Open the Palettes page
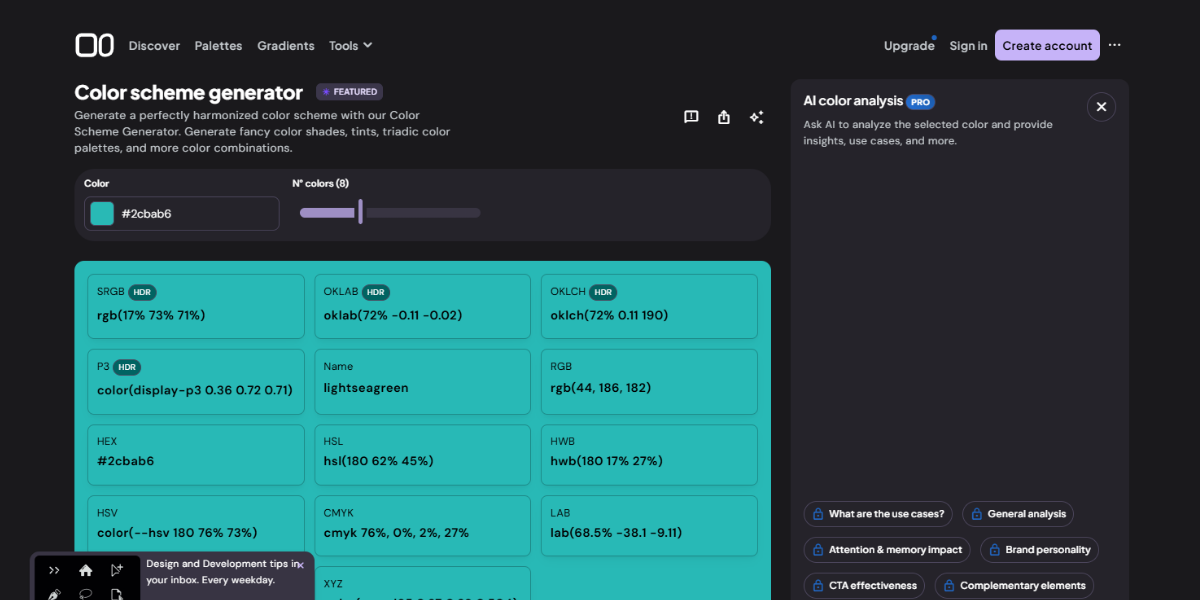 click(218, 45)
